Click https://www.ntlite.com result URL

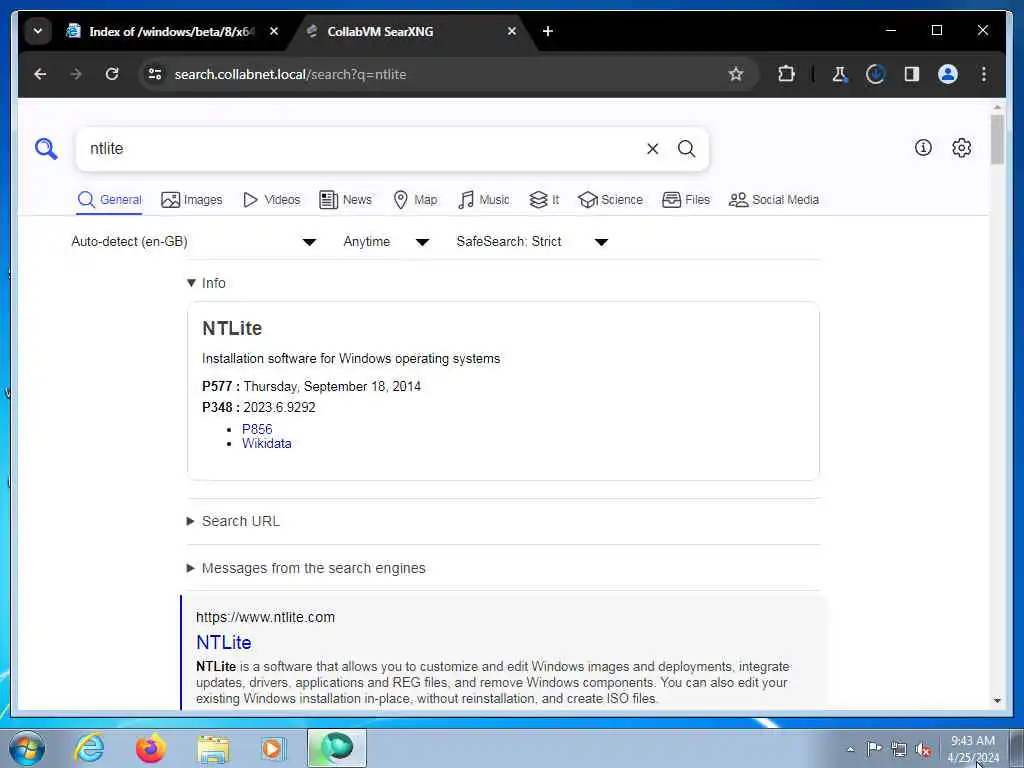click(x=265, y=617)
